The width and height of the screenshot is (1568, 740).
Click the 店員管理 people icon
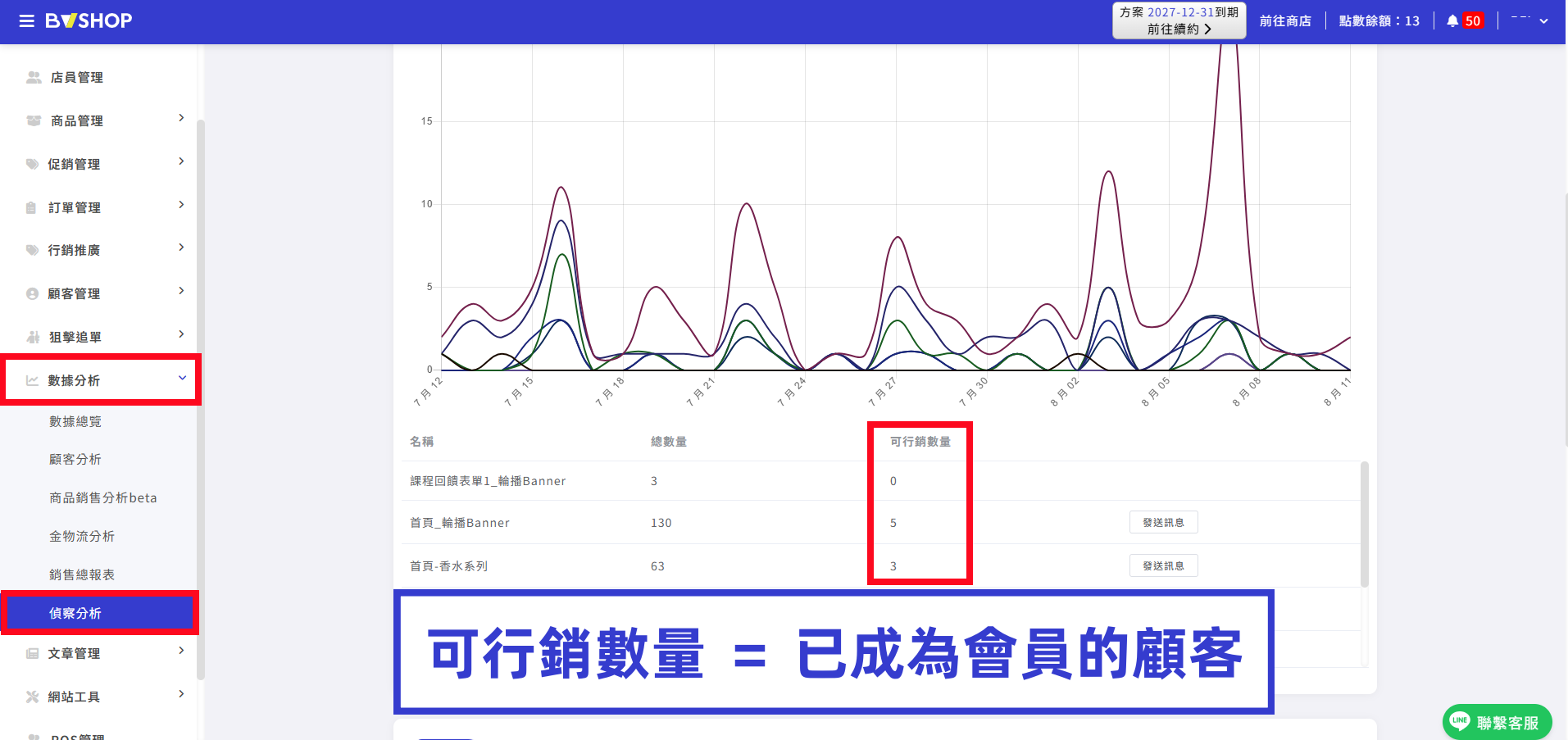point(34,77)
